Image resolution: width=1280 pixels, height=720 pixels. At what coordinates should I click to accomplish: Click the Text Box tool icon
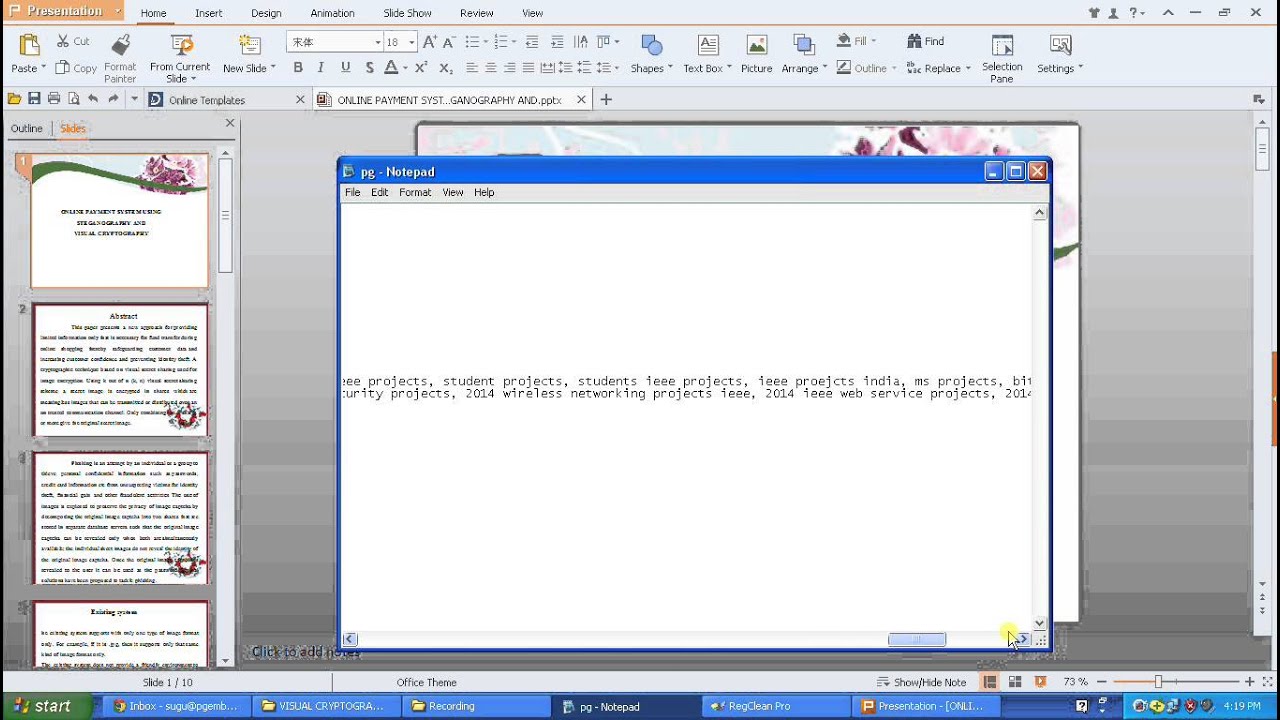(708, 46)
